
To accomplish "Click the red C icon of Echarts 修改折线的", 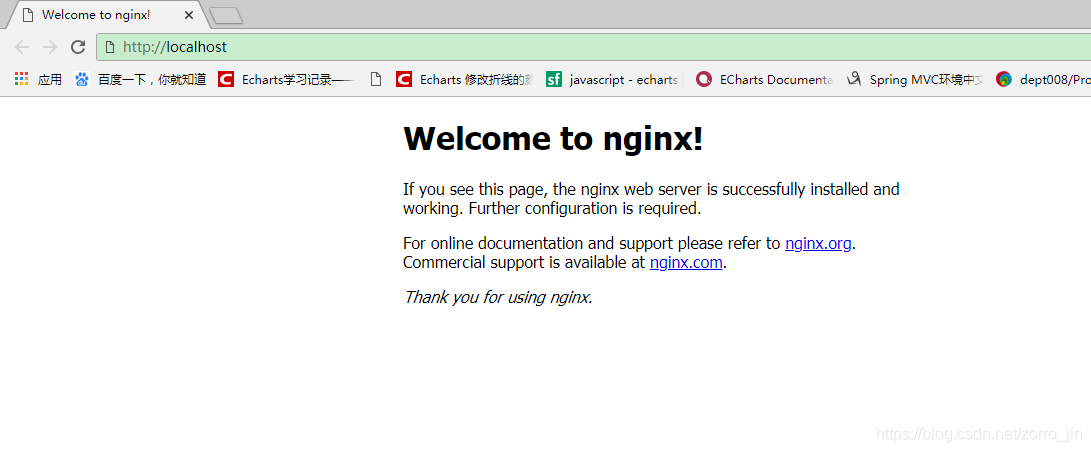I will click(404, 79).
